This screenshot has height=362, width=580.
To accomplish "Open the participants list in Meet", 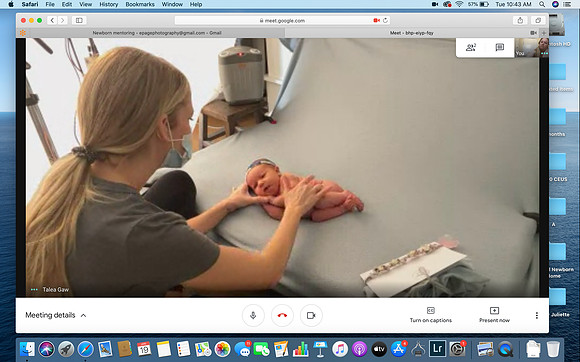I will coord(471,47).
